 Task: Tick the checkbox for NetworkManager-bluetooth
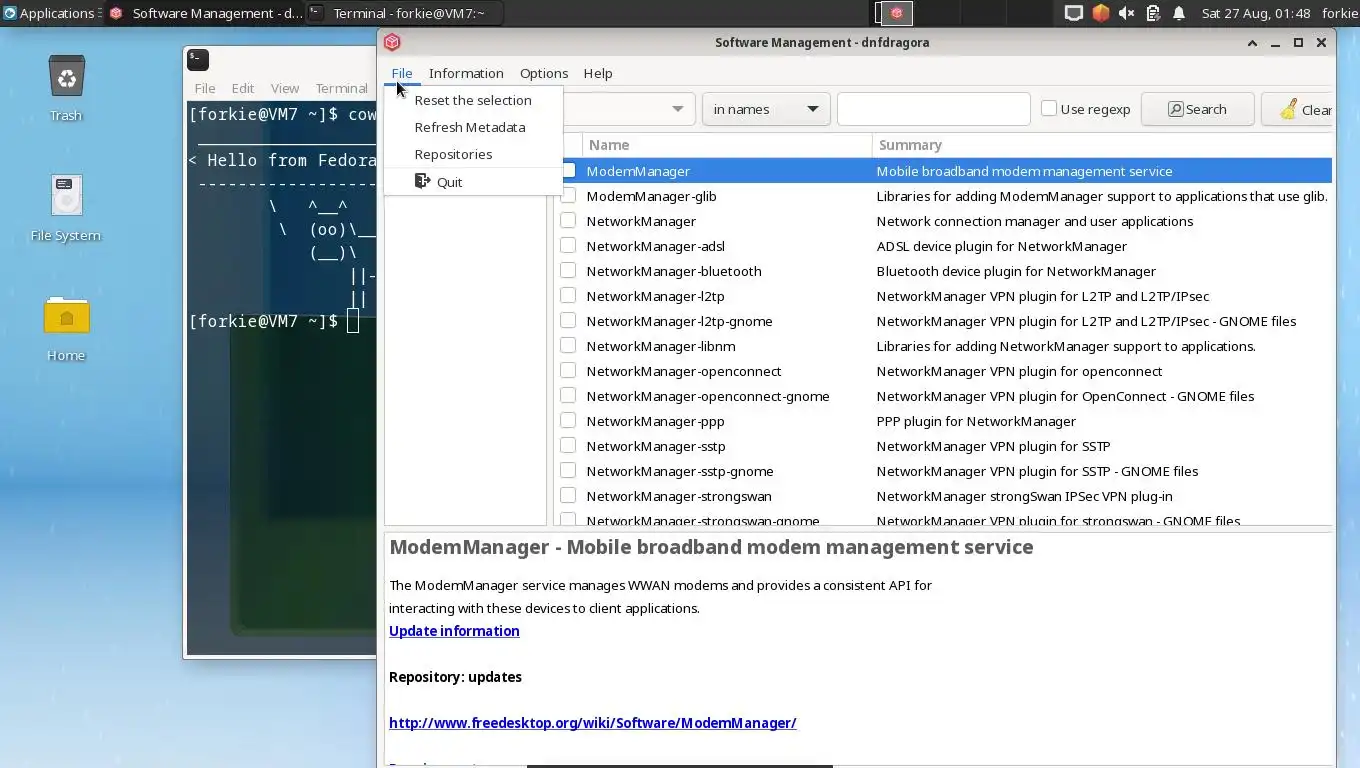pos(568,270)
